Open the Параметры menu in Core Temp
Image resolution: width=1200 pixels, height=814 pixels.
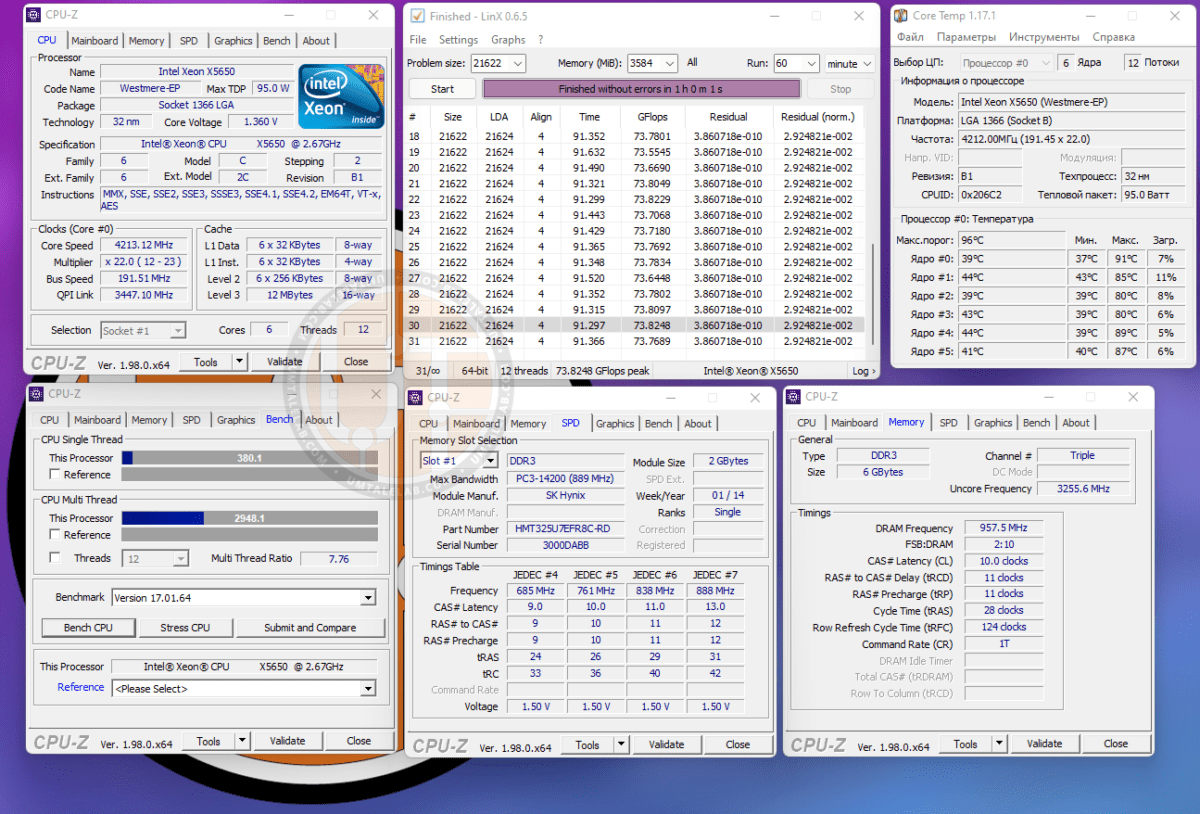(x=966, y=37)
